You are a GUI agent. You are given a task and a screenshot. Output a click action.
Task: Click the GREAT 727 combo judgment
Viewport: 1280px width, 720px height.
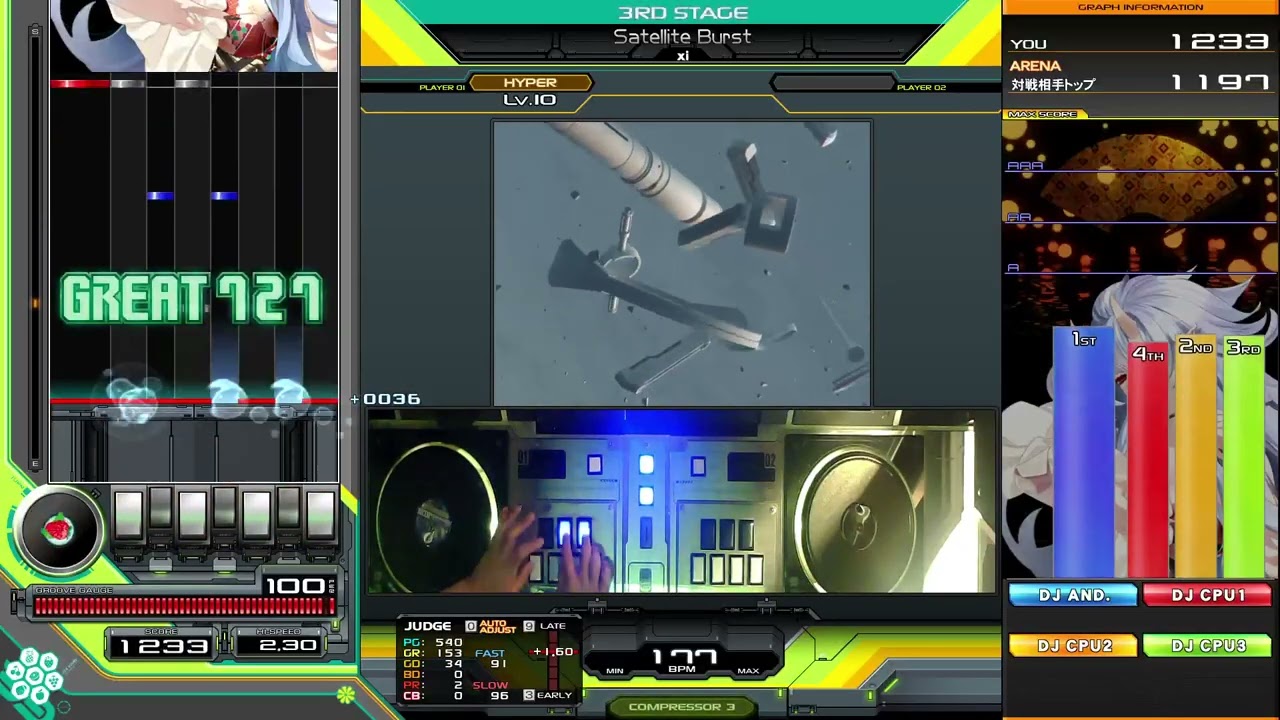192,299
